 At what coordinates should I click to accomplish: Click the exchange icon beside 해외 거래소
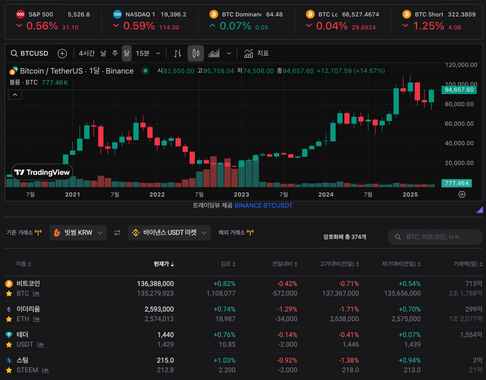tap(250, 233)
